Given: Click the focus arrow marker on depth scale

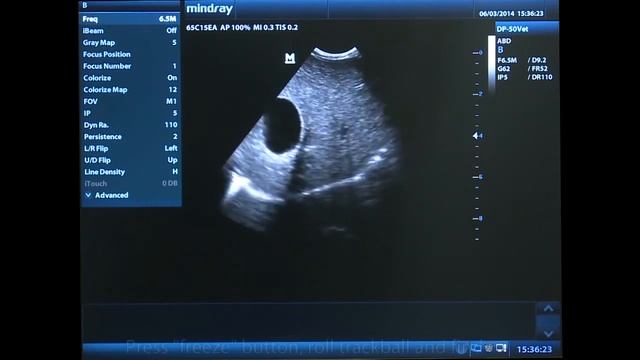Looking at the screenshot, I should point(476,136).
